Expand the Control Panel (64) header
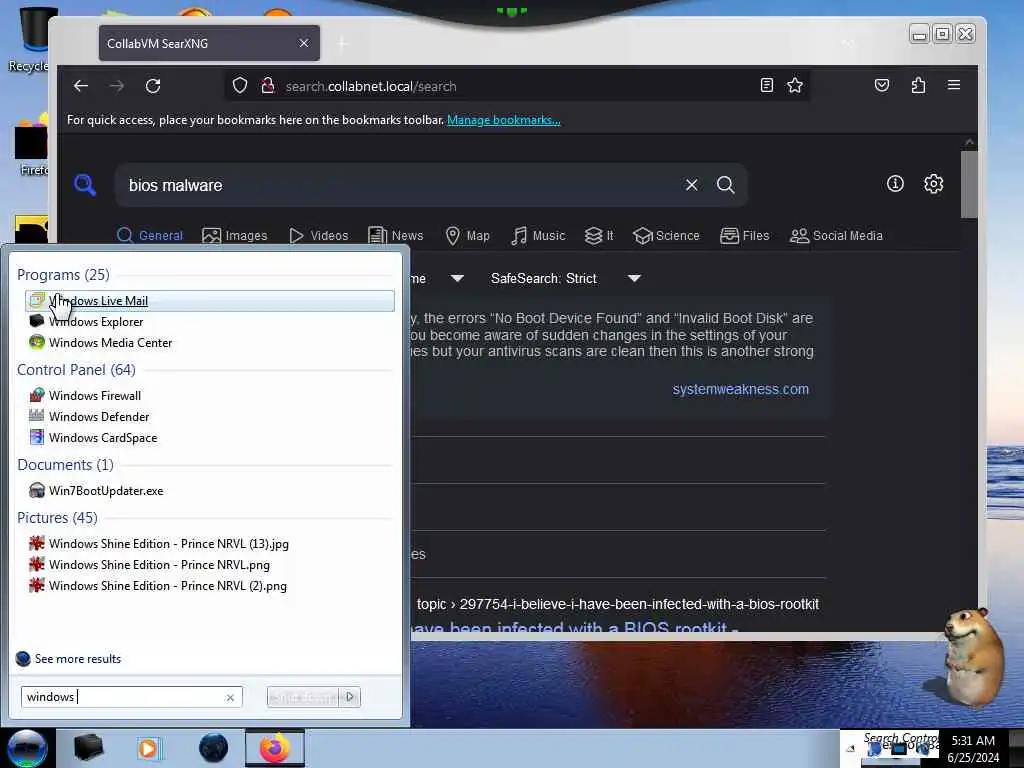The image size is (1024, 768). click(76, 370)
